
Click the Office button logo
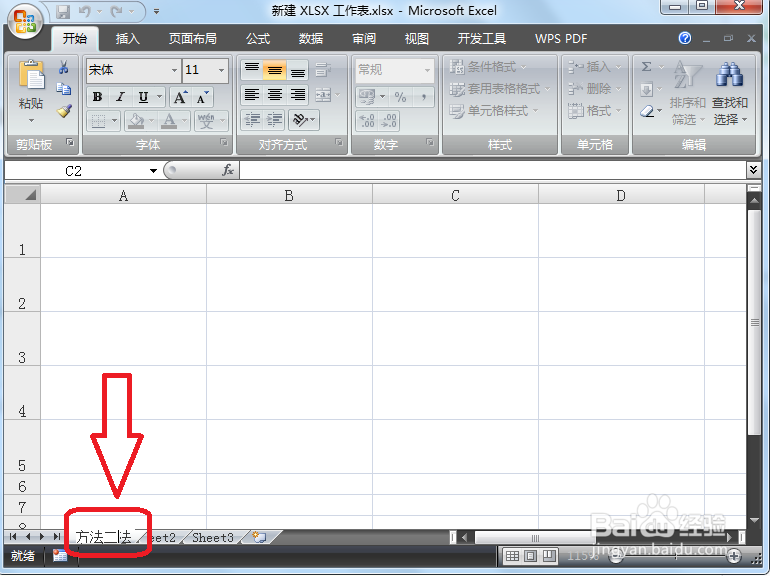pyautogui.click(x=25, y=22)
